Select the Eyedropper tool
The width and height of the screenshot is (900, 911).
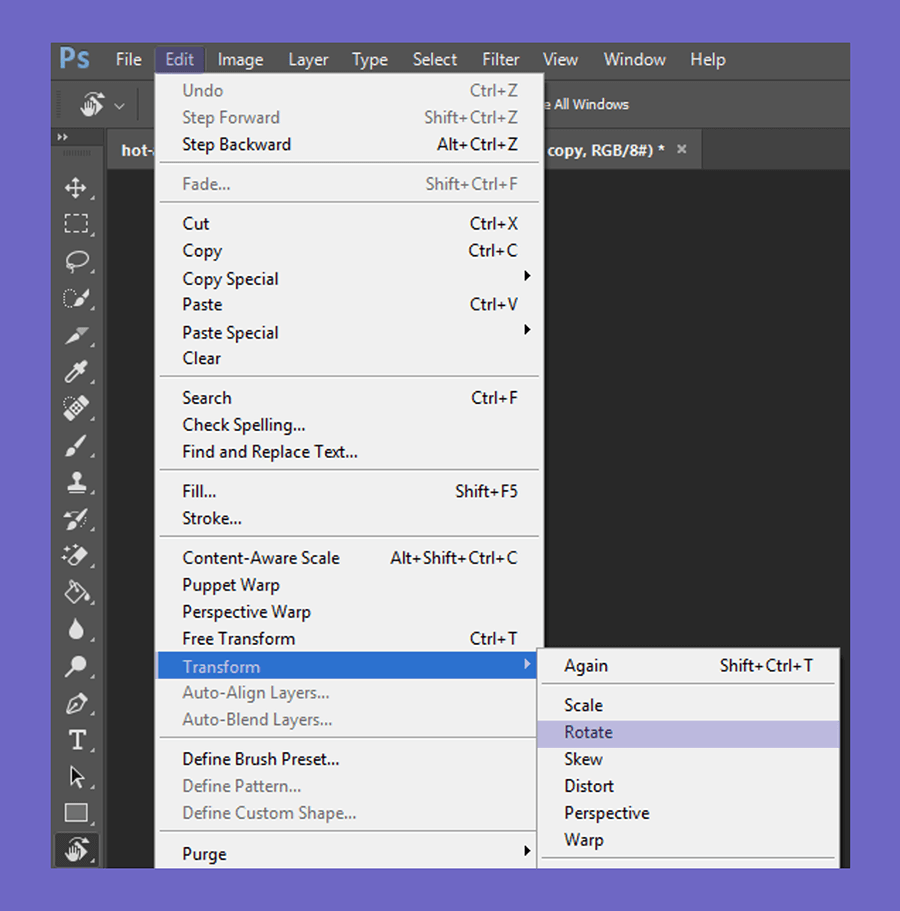(x=76, y=372)
